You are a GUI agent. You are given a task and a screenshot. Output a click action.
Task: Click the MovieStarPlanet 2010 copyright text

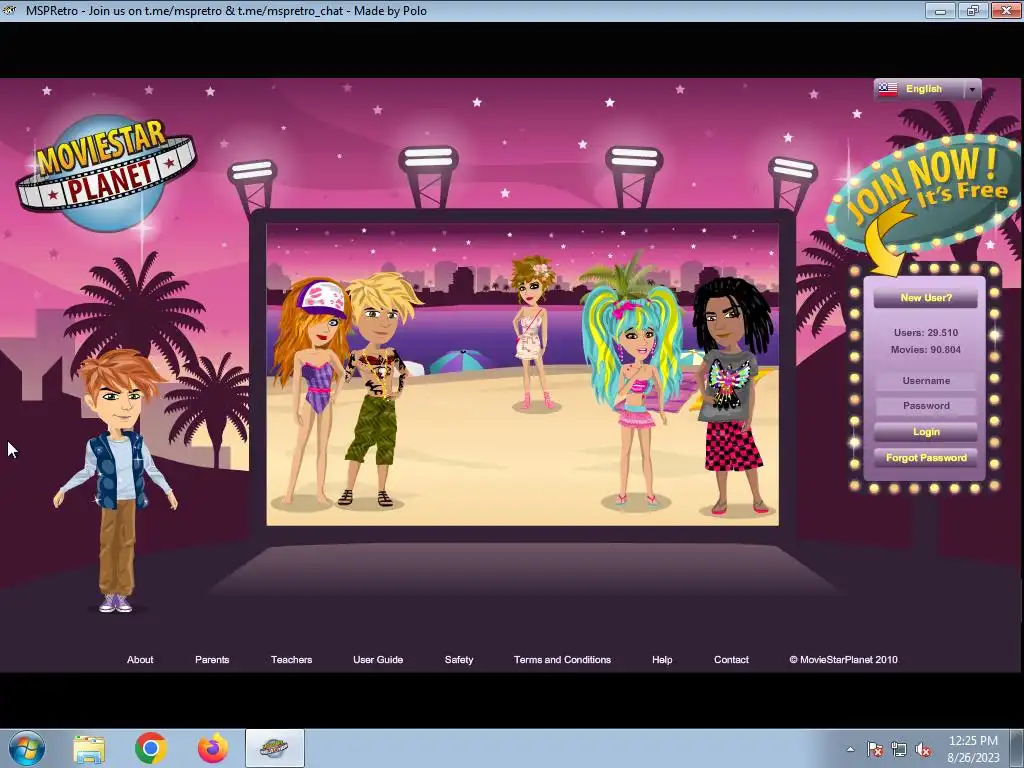pyautogui.click(x=843, y=660)
